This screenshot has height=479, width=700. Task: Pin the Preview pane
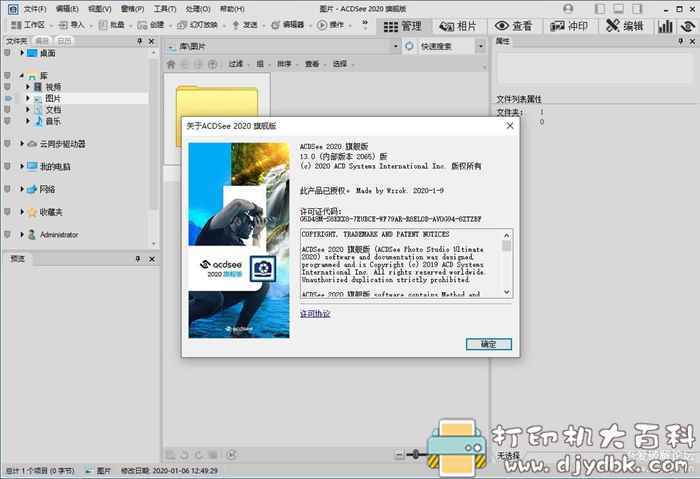(x=138, y=259)
